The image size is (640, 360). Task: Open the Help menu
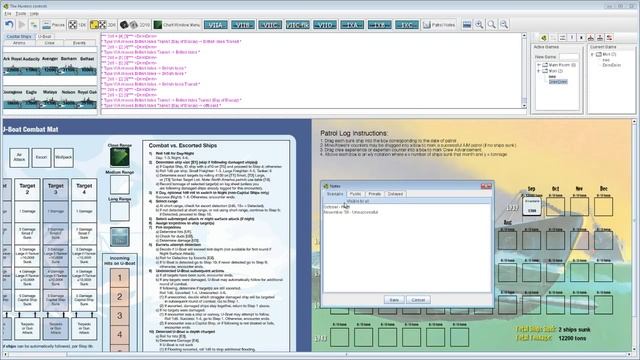(34, 13)
